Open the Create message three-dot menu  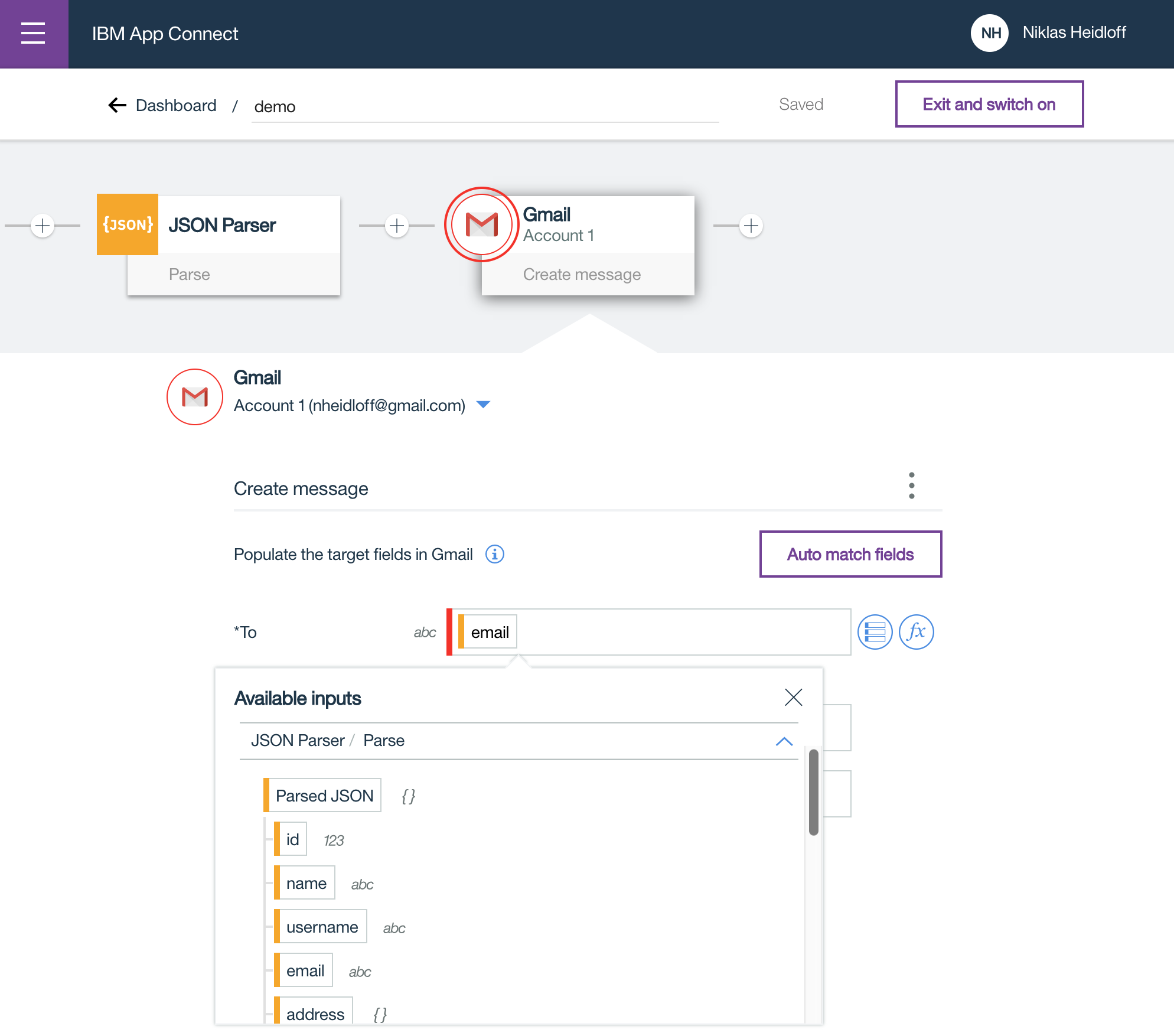tap(912, 486)
